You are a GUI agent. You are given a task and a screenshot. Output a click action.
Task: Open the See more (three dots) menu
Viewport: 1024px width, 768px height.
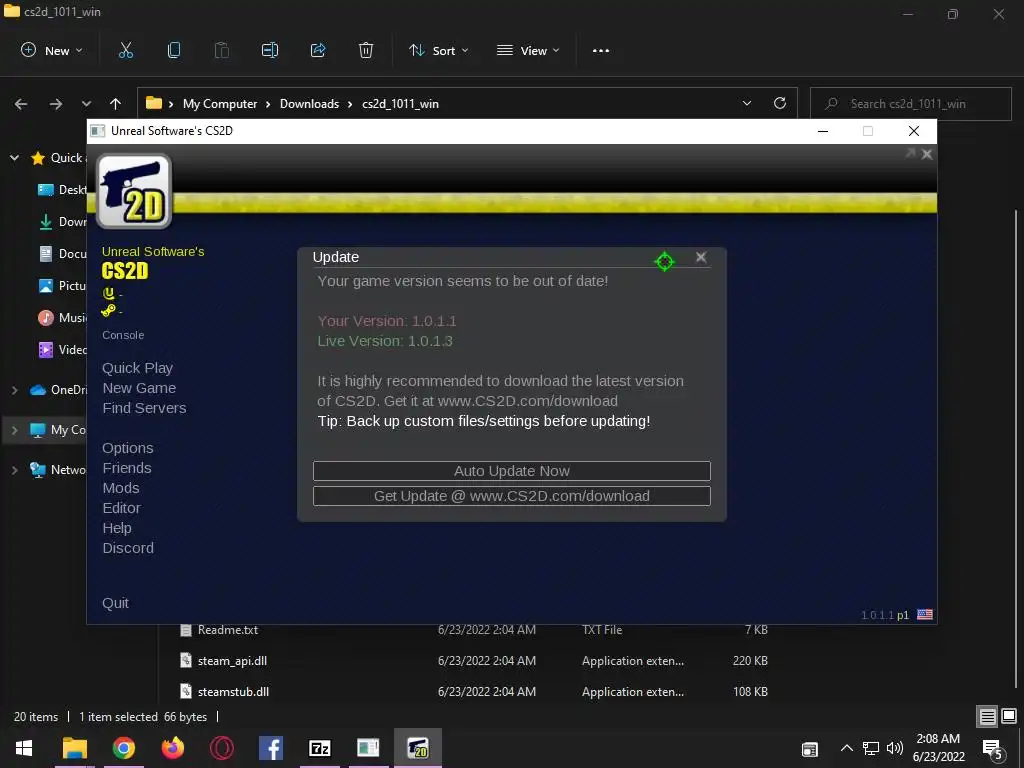(601, 50)
